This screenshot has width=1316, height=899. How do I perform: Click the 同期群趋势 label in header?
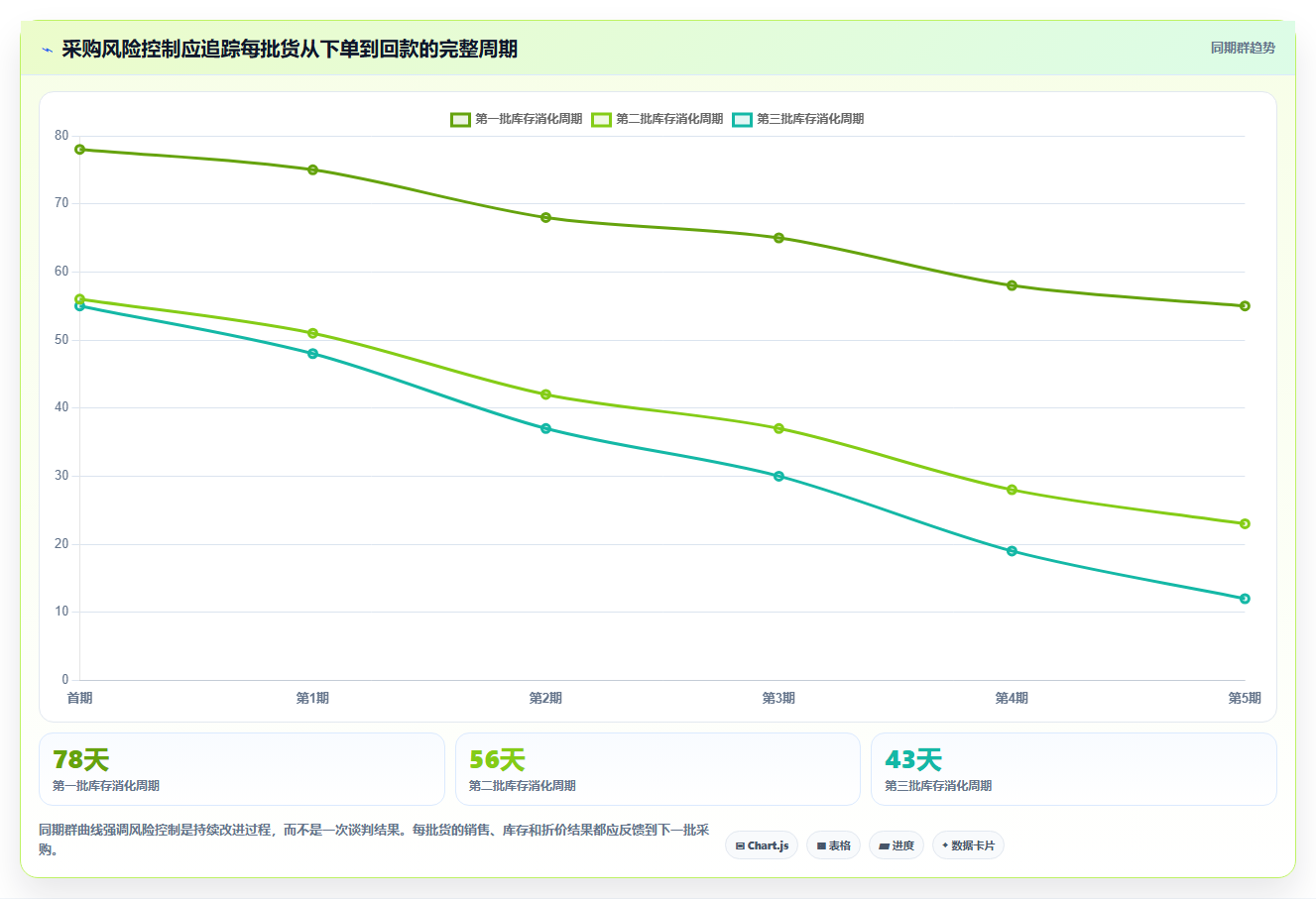(x=1243, y=48)
